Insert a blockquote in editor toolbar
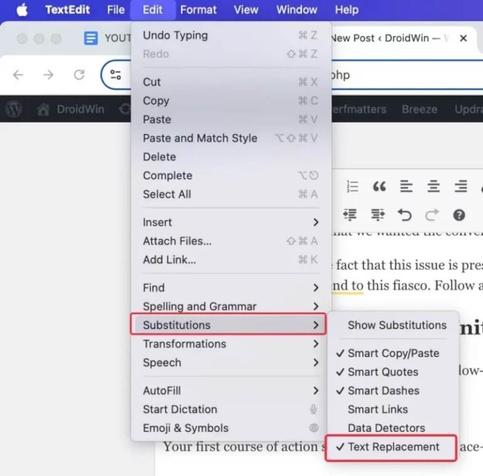The width and height of the screenshot is (483, 476). pyautogui.click(x=379, y=186)
